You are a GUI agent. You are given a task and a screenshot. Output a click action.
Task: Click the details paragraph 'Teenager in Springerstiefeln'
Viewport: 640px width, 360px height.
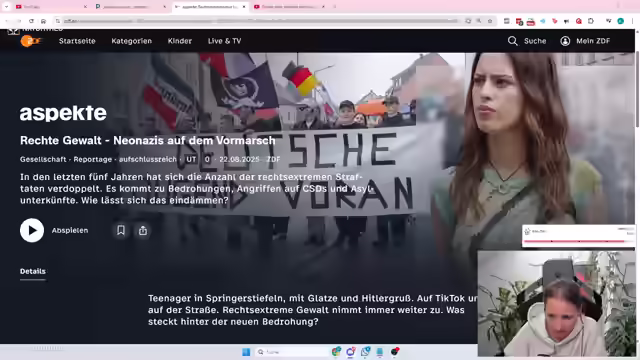point(312,310)
